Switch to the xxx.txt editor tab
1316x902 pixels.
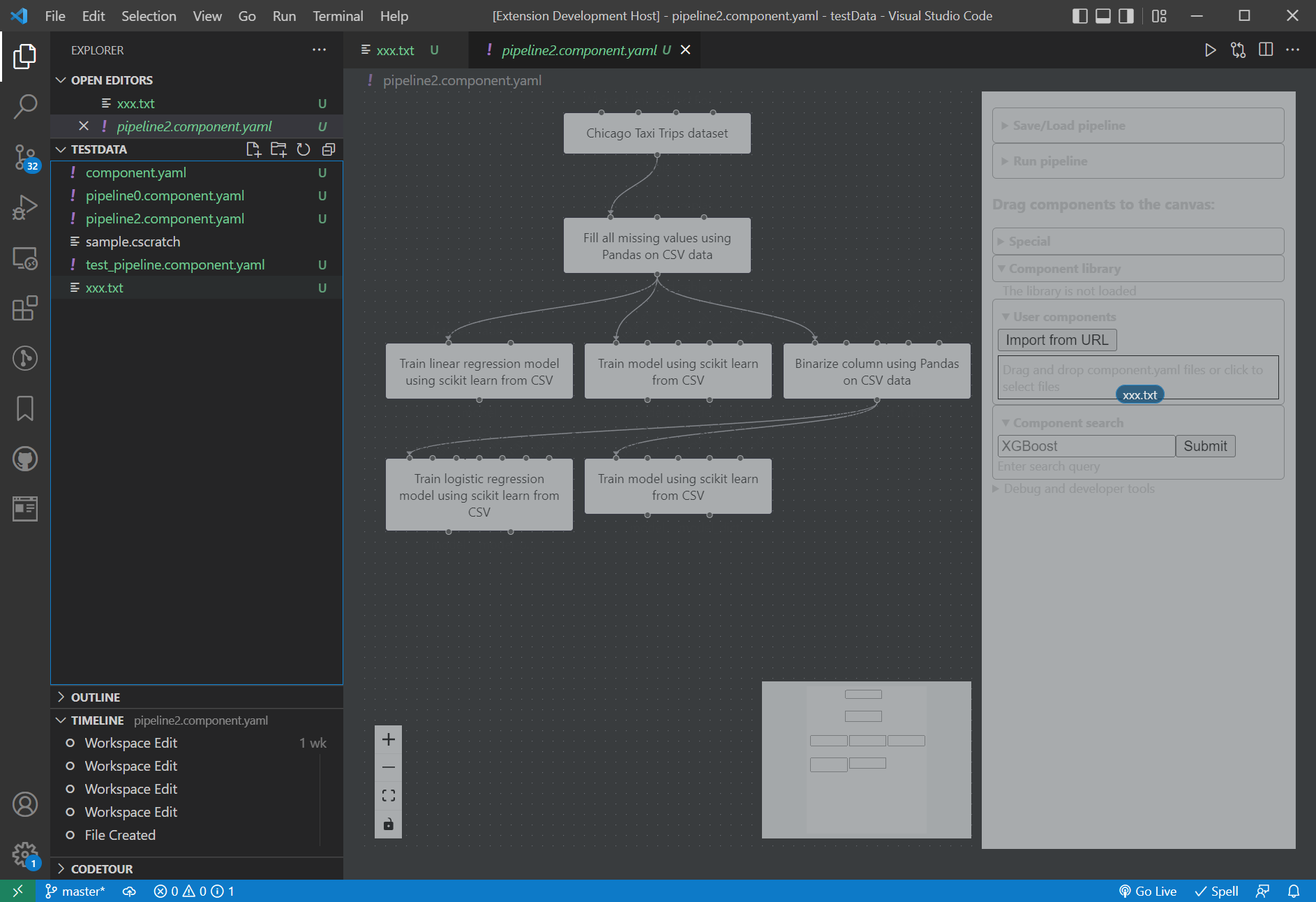(x=395, y=50)
